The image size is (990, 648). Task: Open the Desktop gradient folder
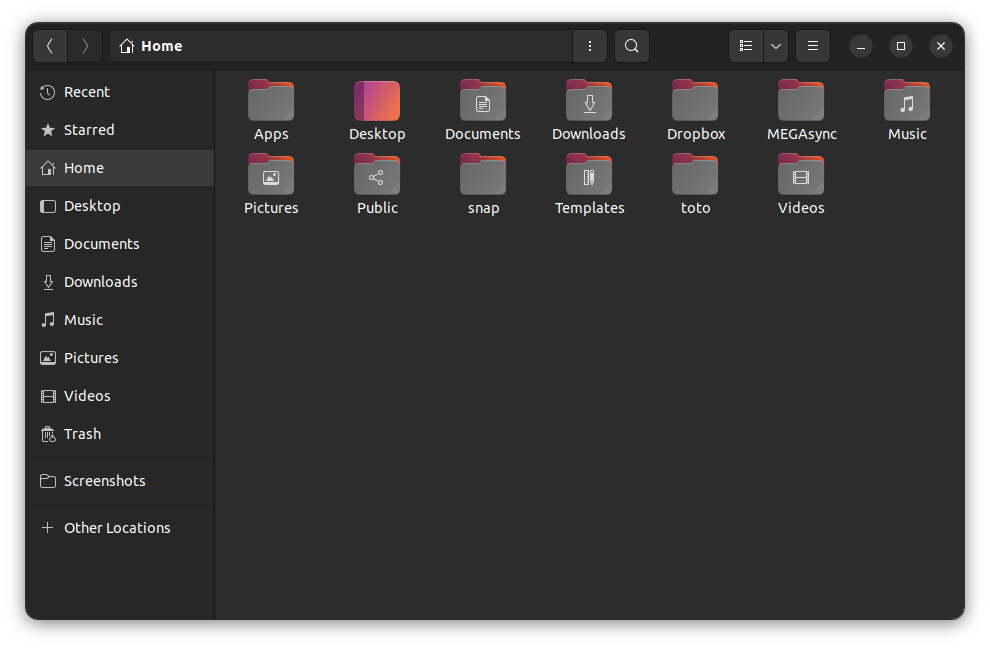click(377, 102)
